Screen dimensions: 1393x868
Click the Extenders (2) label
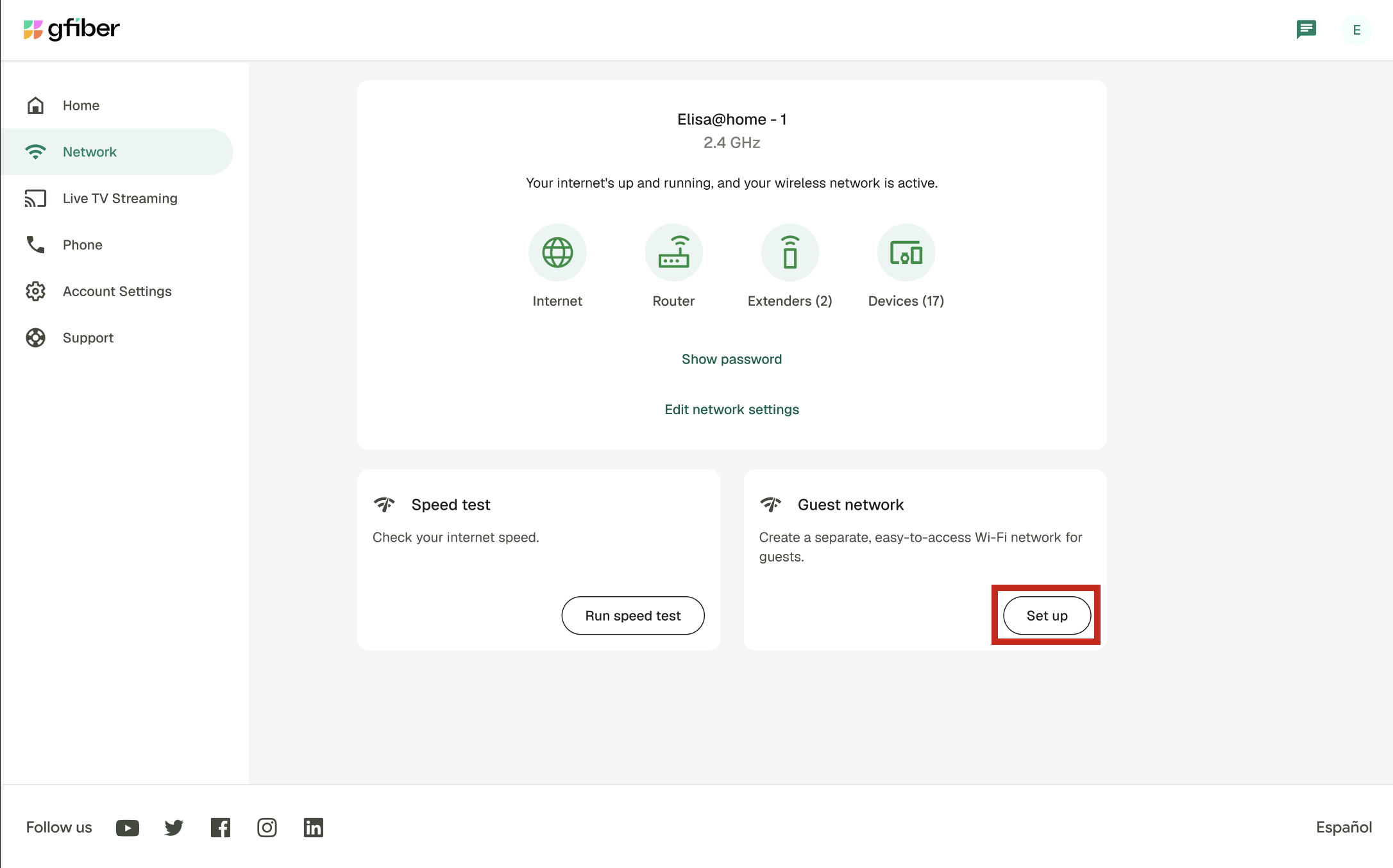pos(790,301)
